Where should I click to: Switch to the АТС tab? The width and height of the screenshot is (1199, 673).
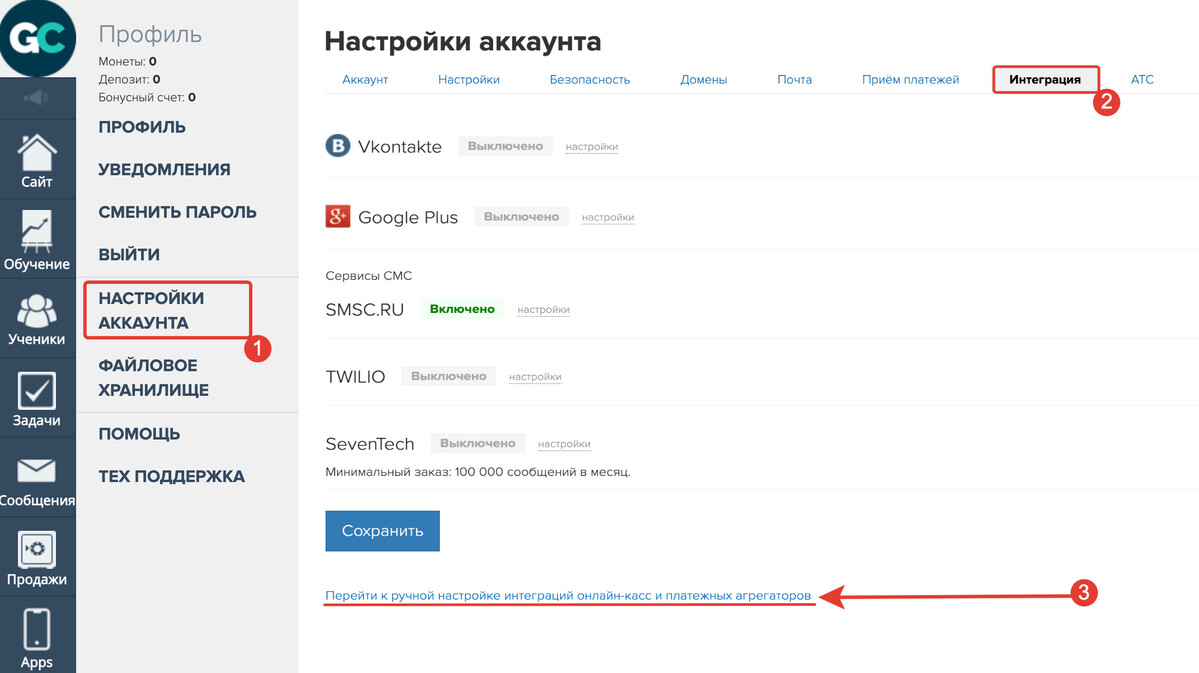point(1142,80)
